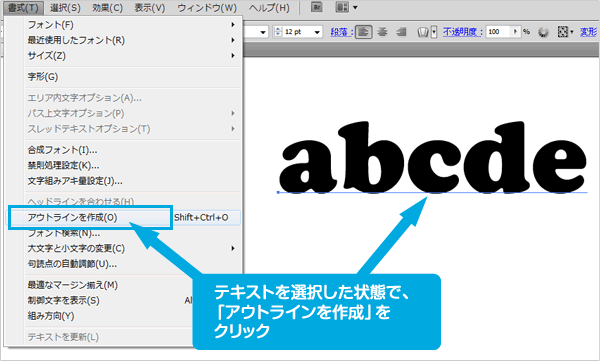The image size is (600, 361).
Task: Click the font size stepper arrows
Action: 278,32
